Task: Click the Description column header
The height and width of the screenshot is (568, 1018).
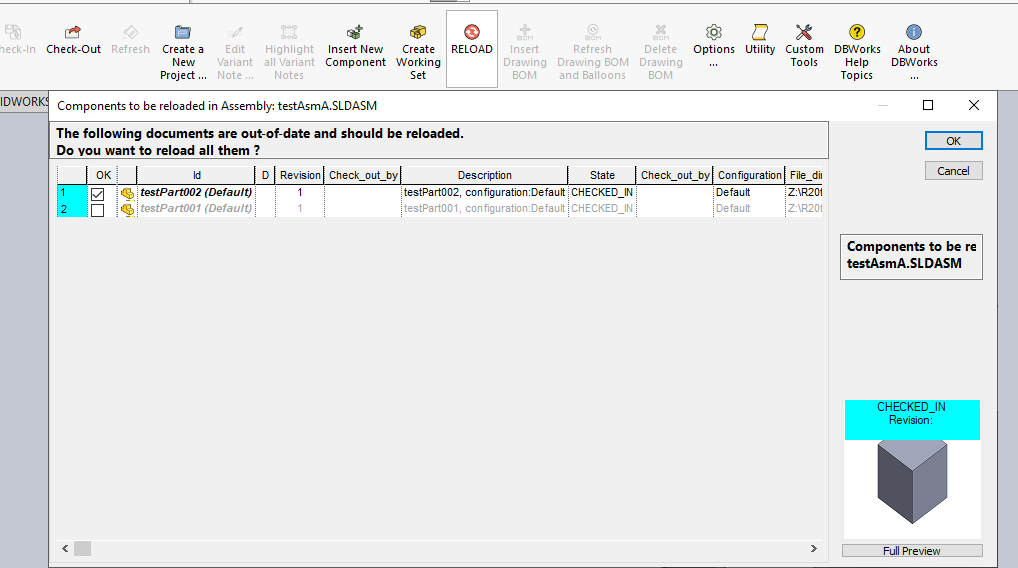Action: point(484,175)
